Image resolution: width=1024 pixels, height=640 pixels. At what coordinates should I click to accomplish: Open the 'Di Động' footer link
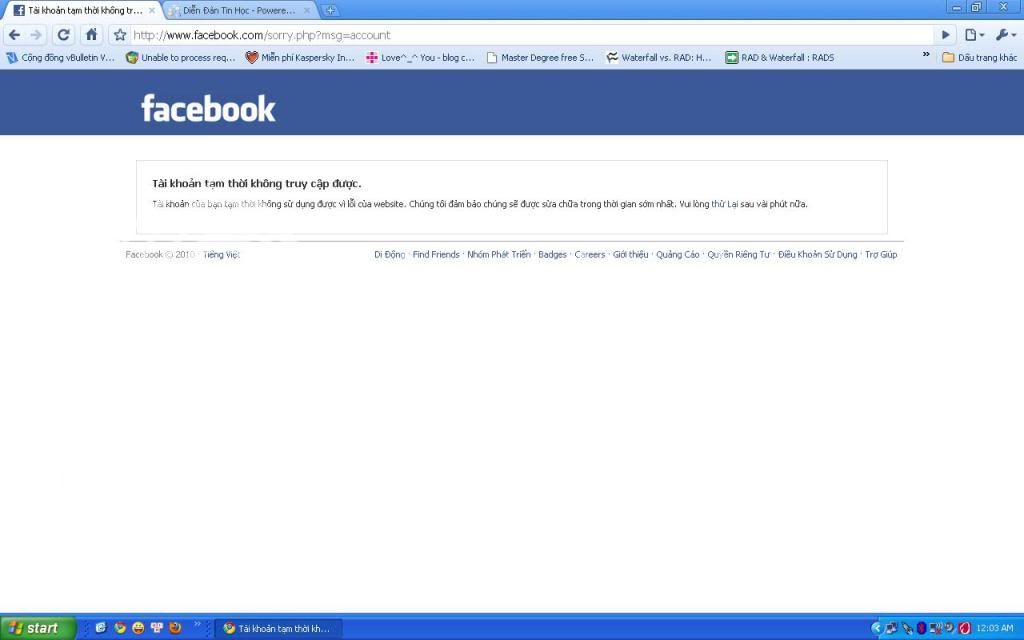[x=389, y=255]
